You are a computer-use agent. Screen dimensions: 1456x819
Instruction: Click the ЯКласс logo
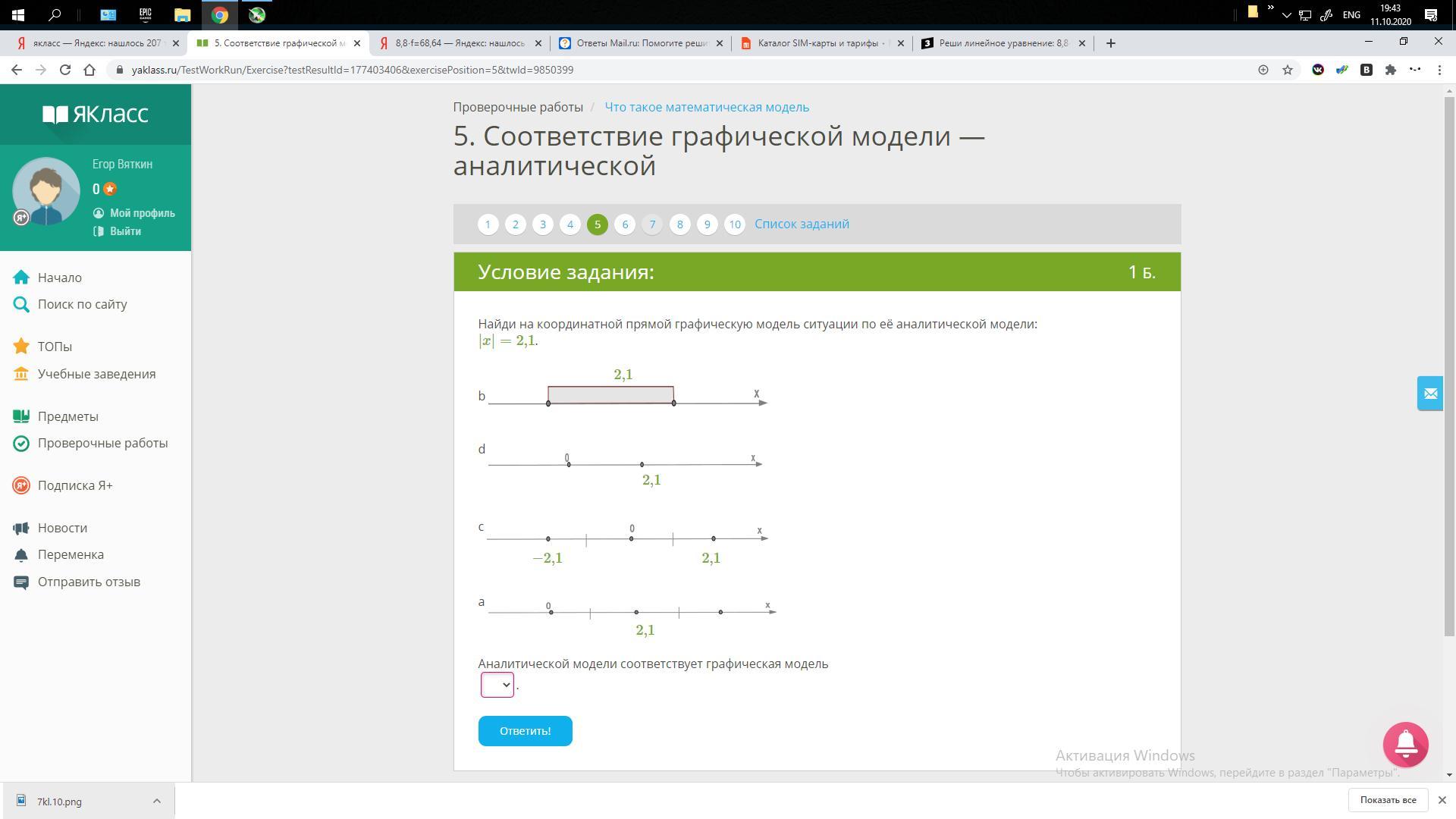pos(96,115)
